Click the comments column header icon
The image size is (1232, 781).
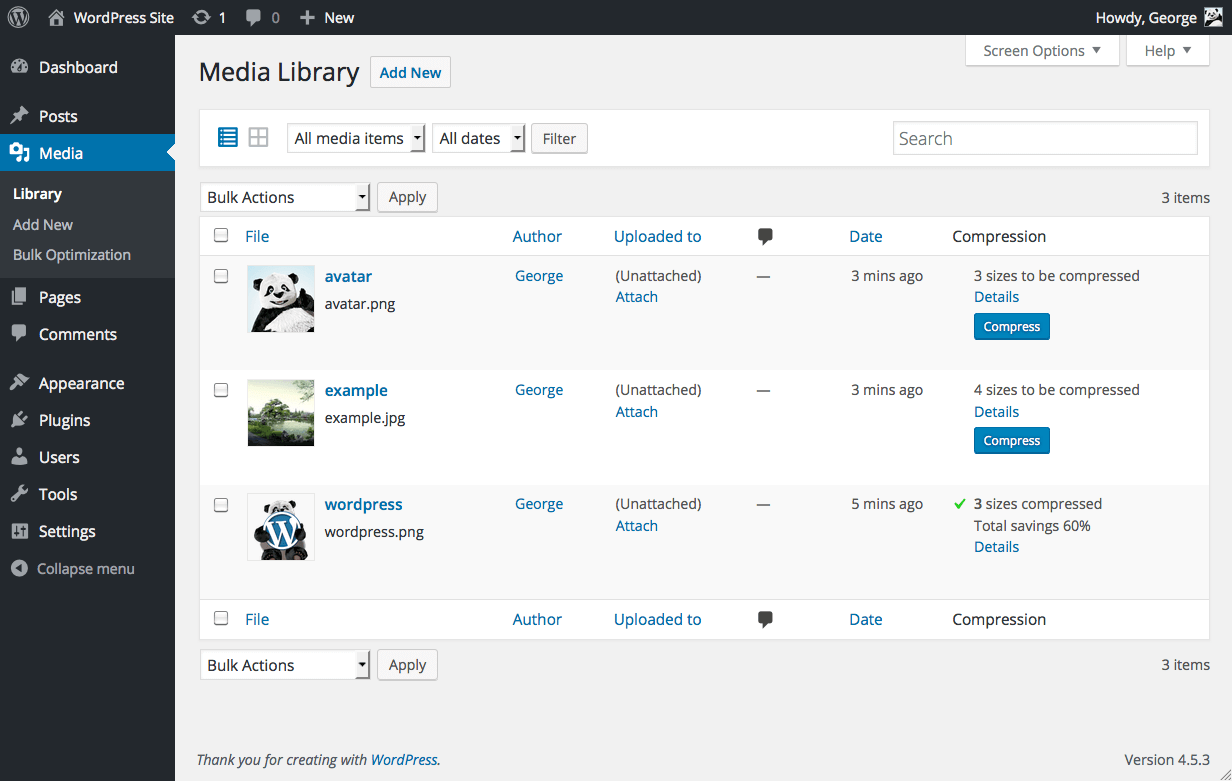tap(766, 237)
